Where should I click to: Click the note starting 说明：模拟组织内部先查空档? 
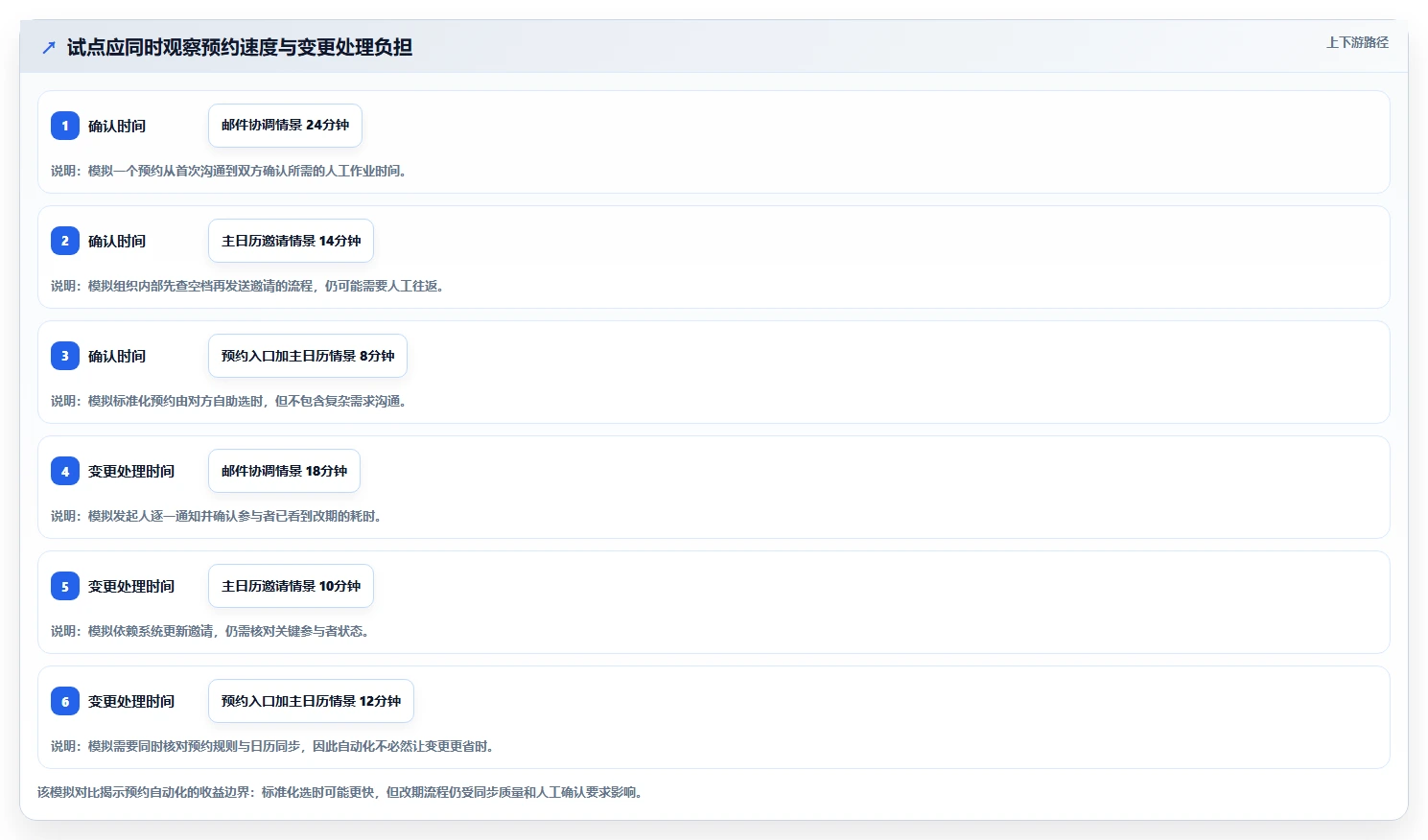pos(250,286)
